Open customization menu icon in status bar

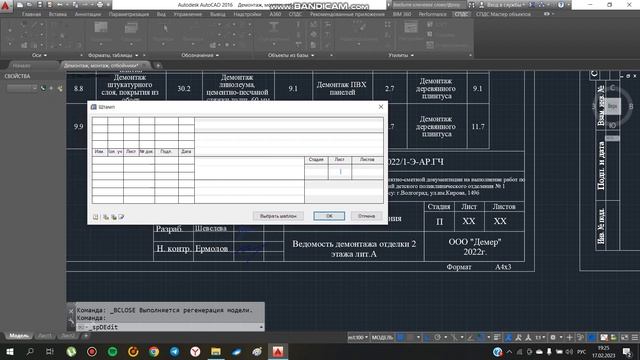pyautogui.click(x=635, y=338)
